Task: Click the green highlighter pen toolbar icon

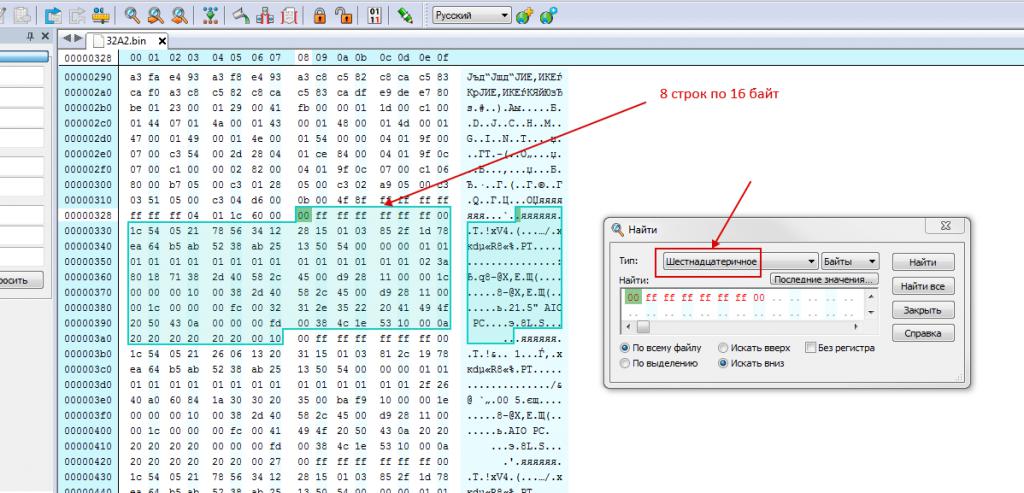Action: [405, 15]
